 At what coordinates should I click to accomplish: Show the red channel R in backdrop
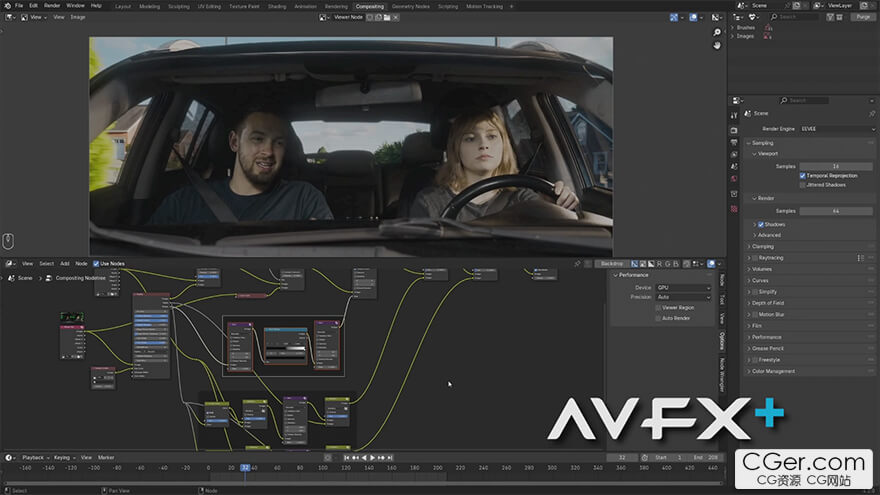(659, 264)
